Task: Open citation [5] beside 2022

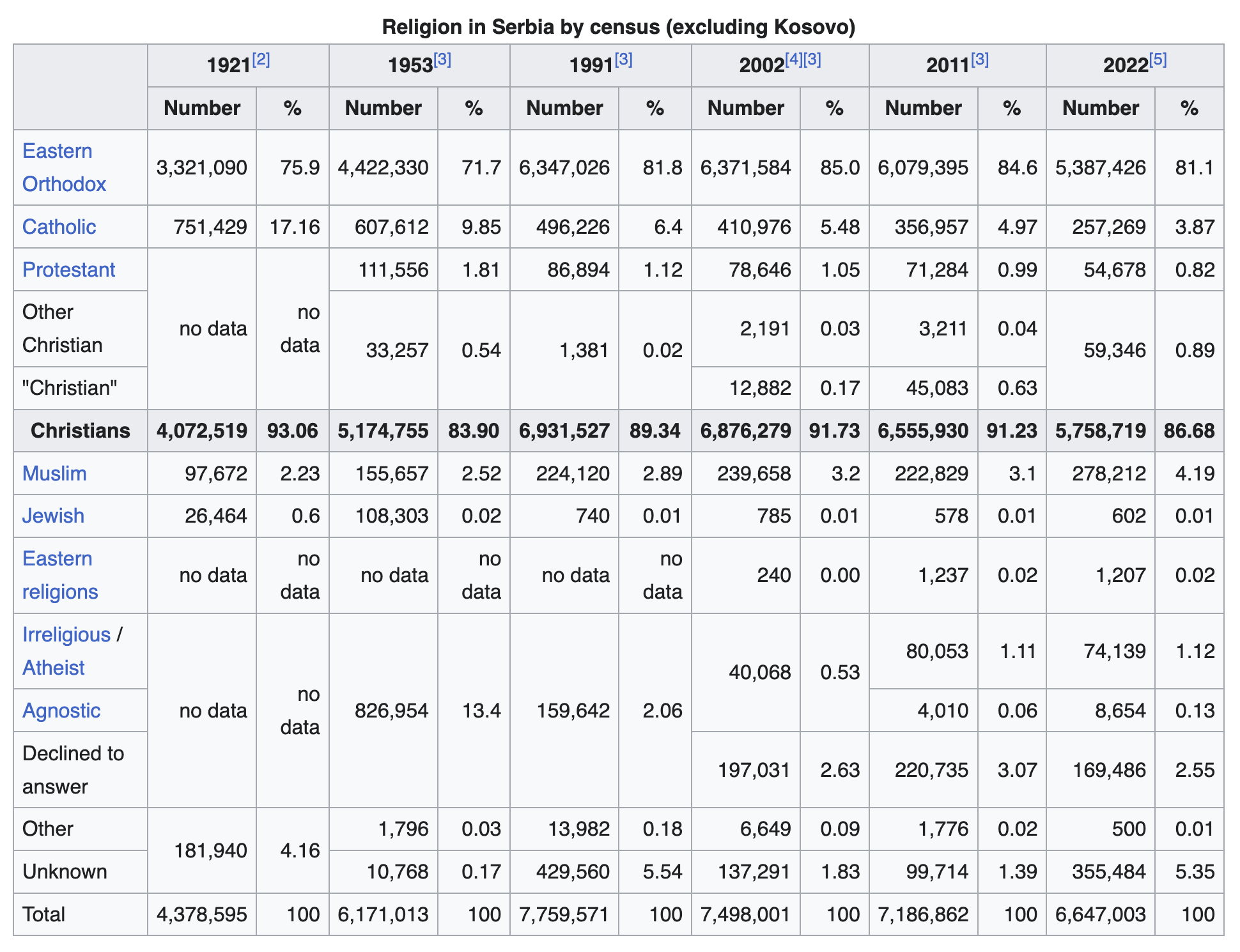Action: coord(1158,60)
